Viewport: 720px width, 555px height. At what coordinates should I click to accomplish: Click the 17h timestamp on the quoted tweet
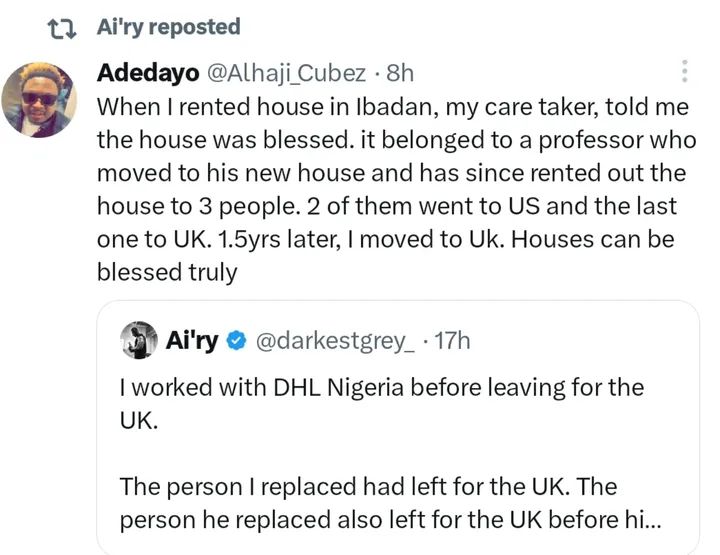(450, 340)
